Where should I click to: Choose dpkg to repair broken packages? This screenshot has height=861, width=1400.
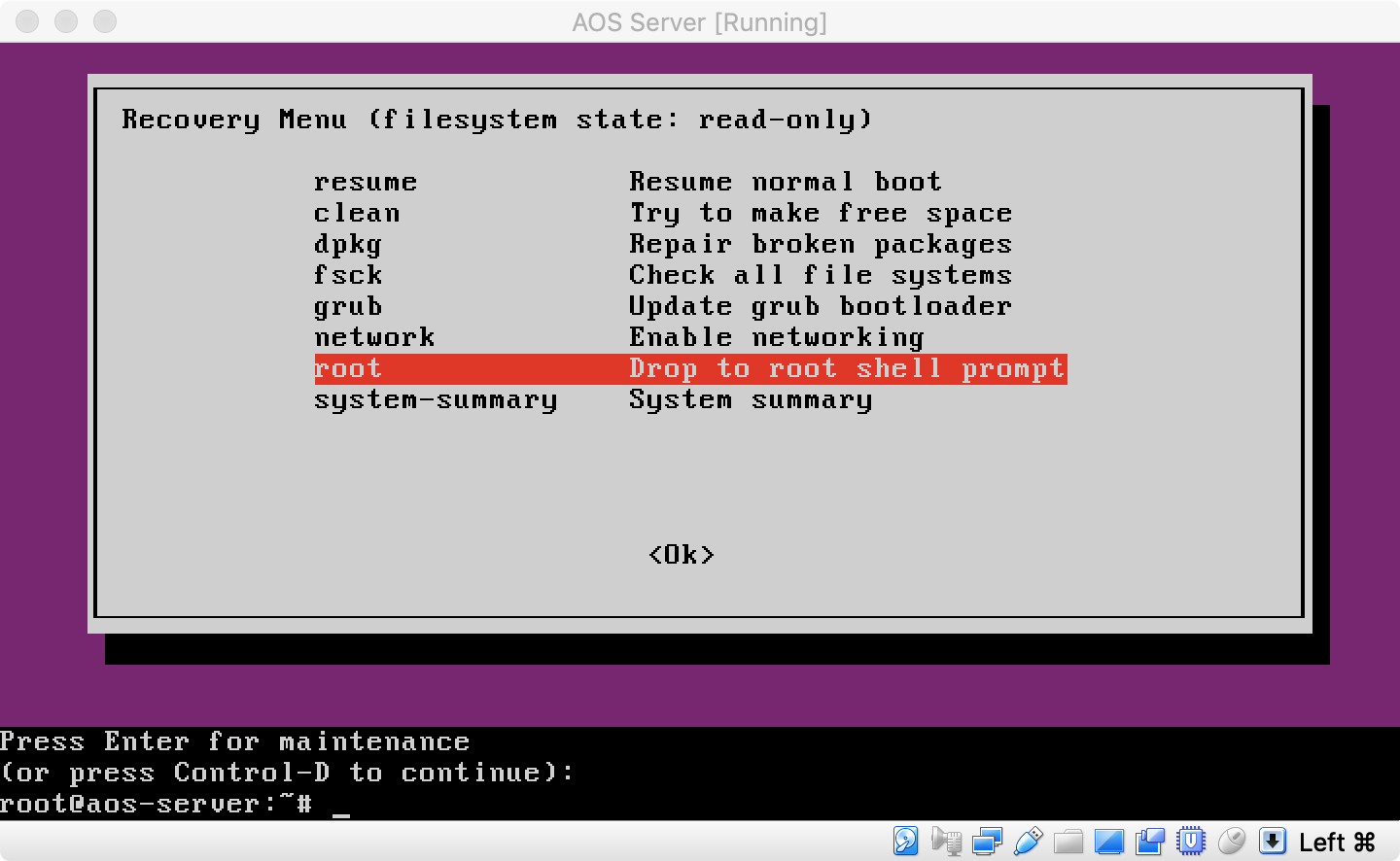click(x=348, y=244)
